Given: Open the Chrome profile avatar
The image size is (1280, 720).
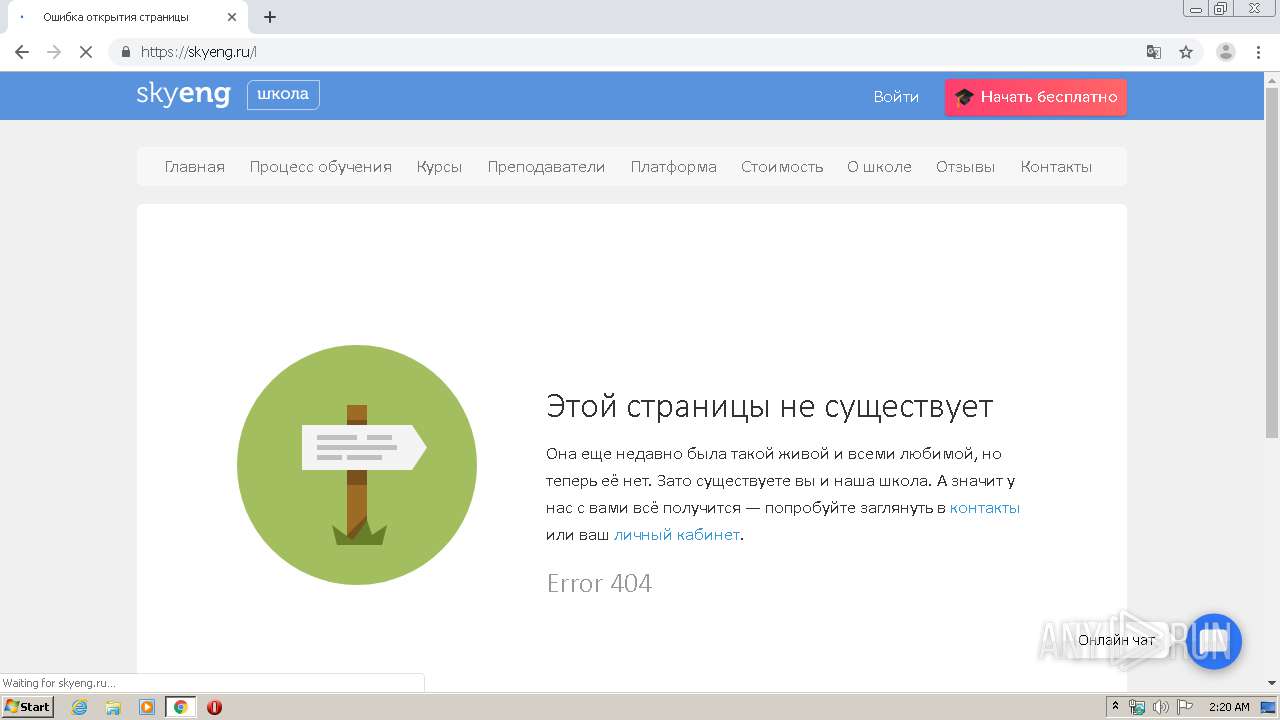Looking at the screenshot, I should [x=1226, y=52].
